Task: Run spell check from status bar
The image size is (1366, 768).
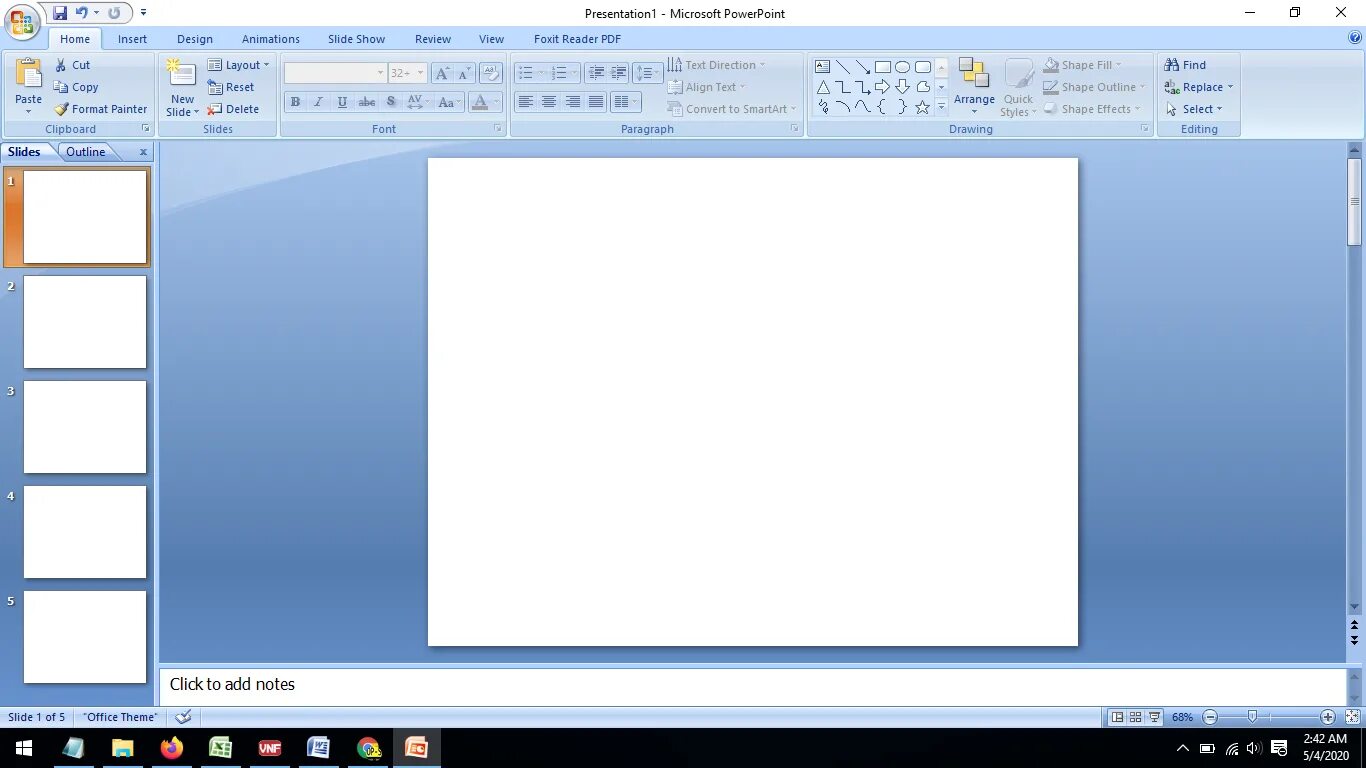Action: point(183,717)
